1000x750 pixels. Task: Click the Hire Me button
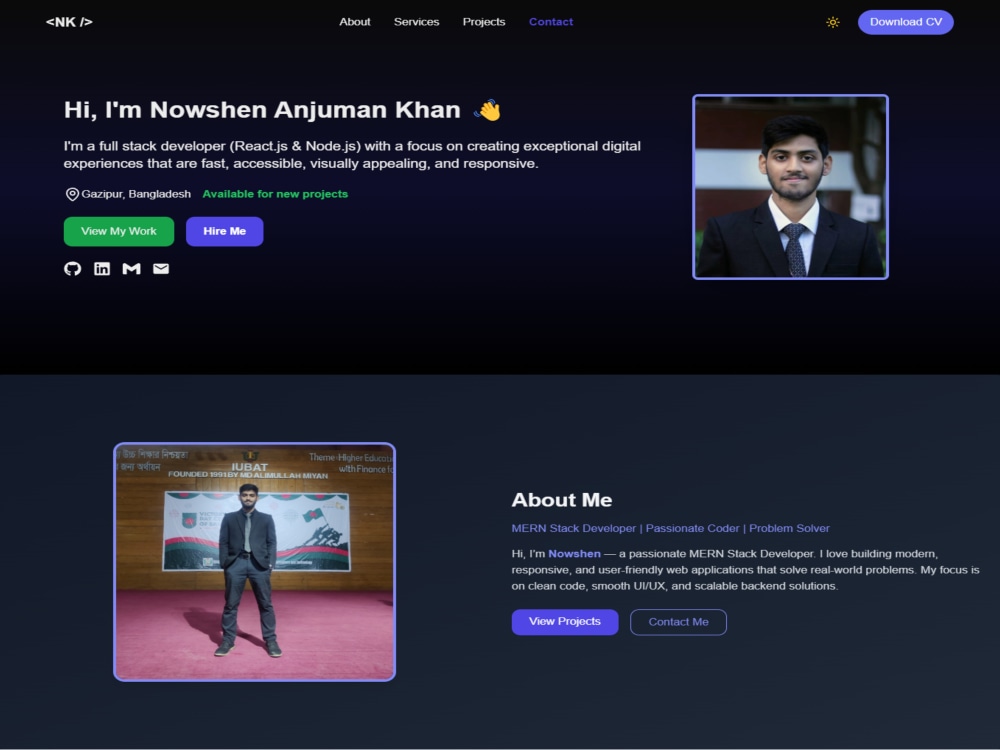click(224, 232)
